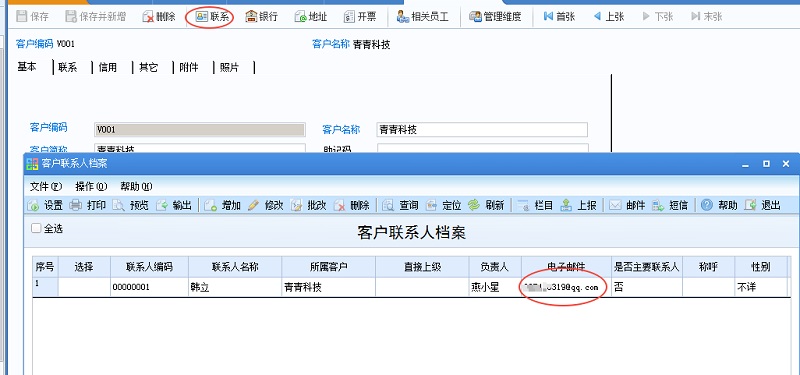Select row number 1 in contacts table
The image size is (800, 375).
[x=45, y=287]
